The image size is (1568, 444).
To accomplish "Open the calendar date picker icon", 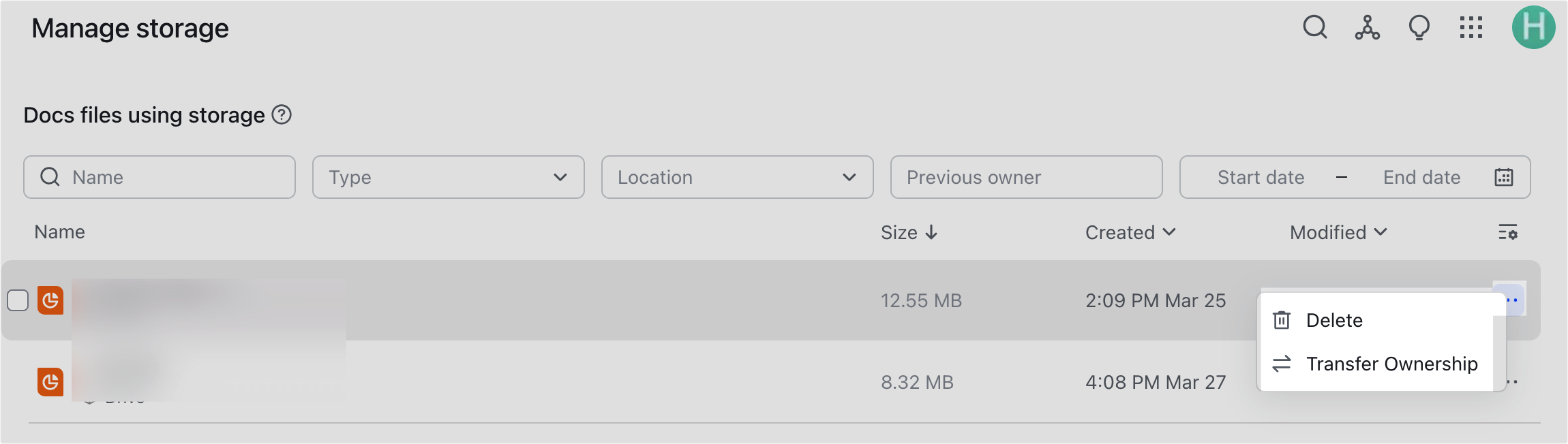I will [1503, 177].
